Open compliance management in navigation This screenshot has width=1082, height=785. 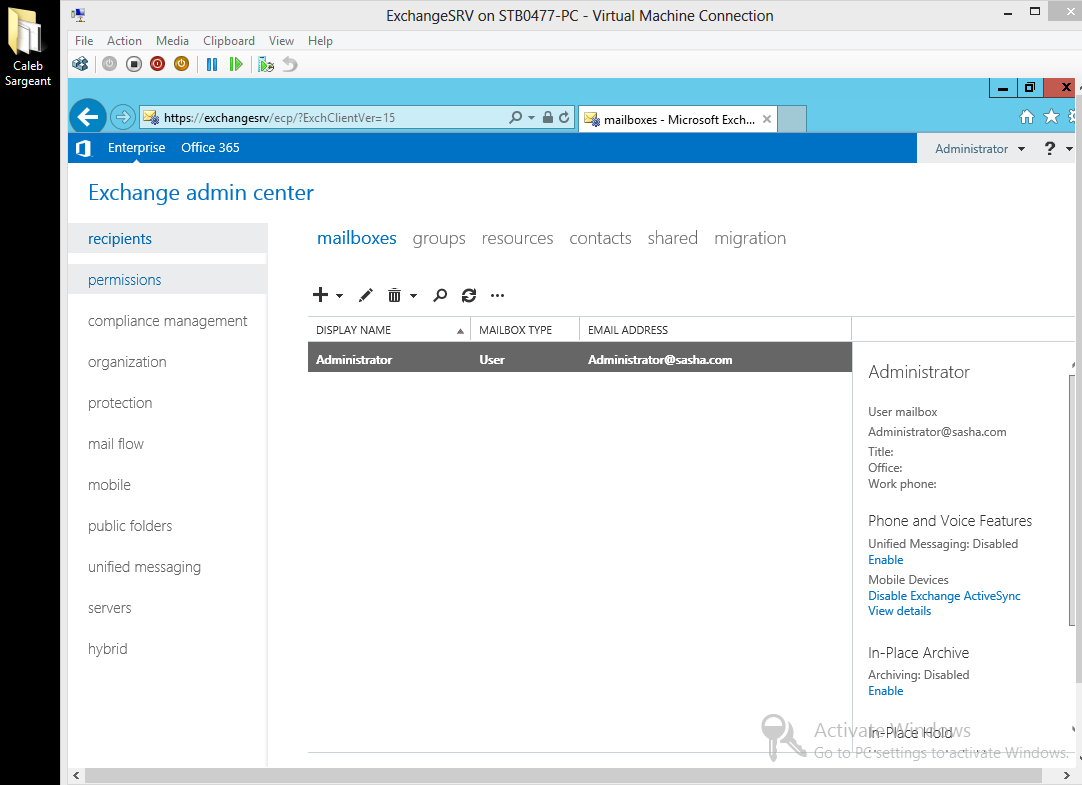(x=168, y=321)
